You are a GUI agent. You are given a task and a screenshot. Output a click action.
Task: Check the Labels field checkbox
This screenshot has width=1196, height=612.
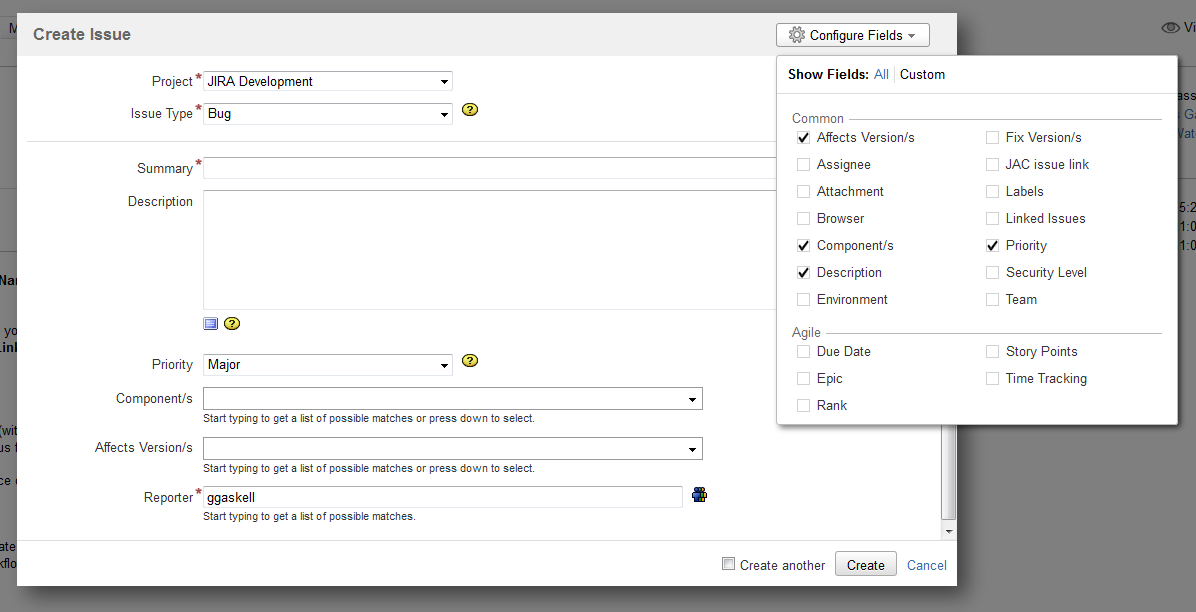click(992, 192)
